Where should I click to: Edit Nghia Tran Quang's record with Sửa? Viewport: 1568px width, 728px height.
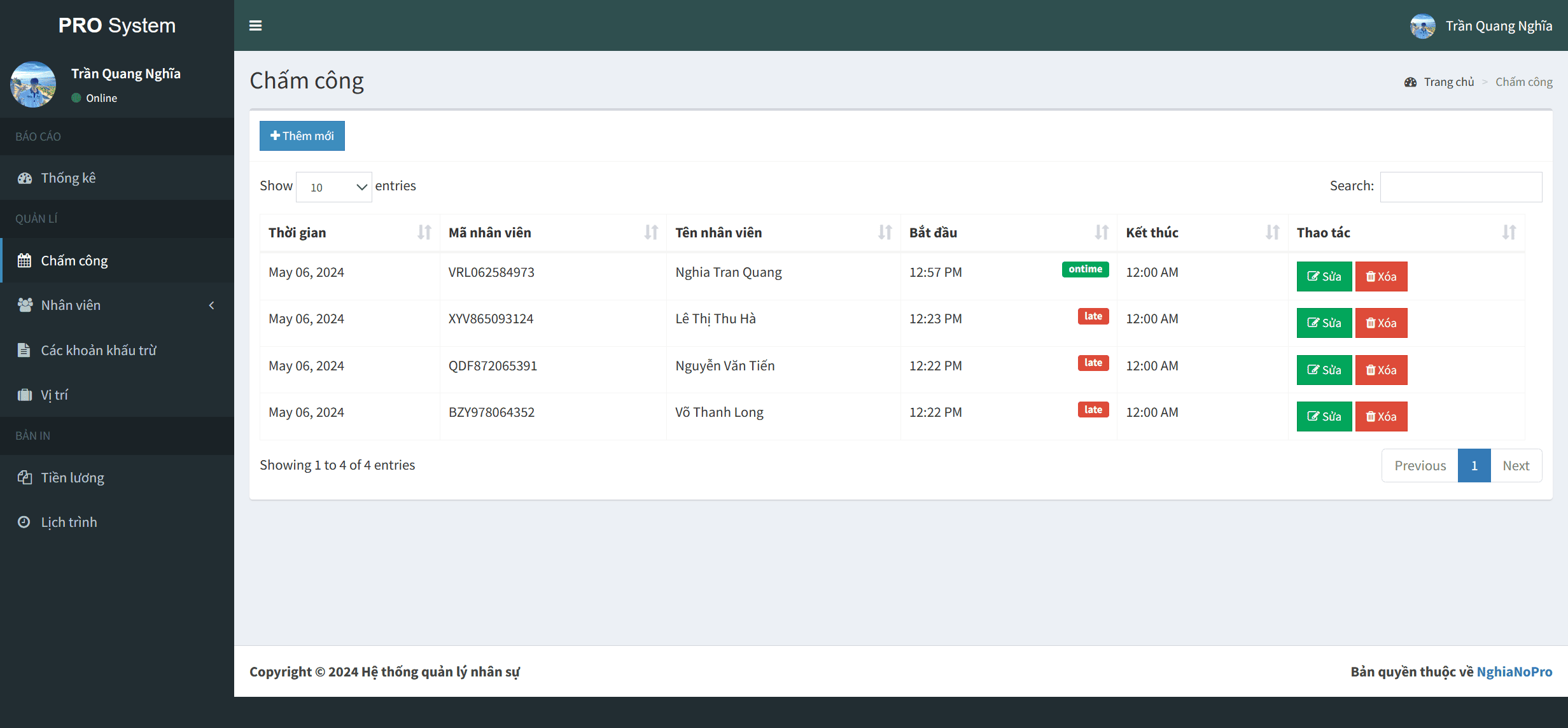tap(1324, 276)
